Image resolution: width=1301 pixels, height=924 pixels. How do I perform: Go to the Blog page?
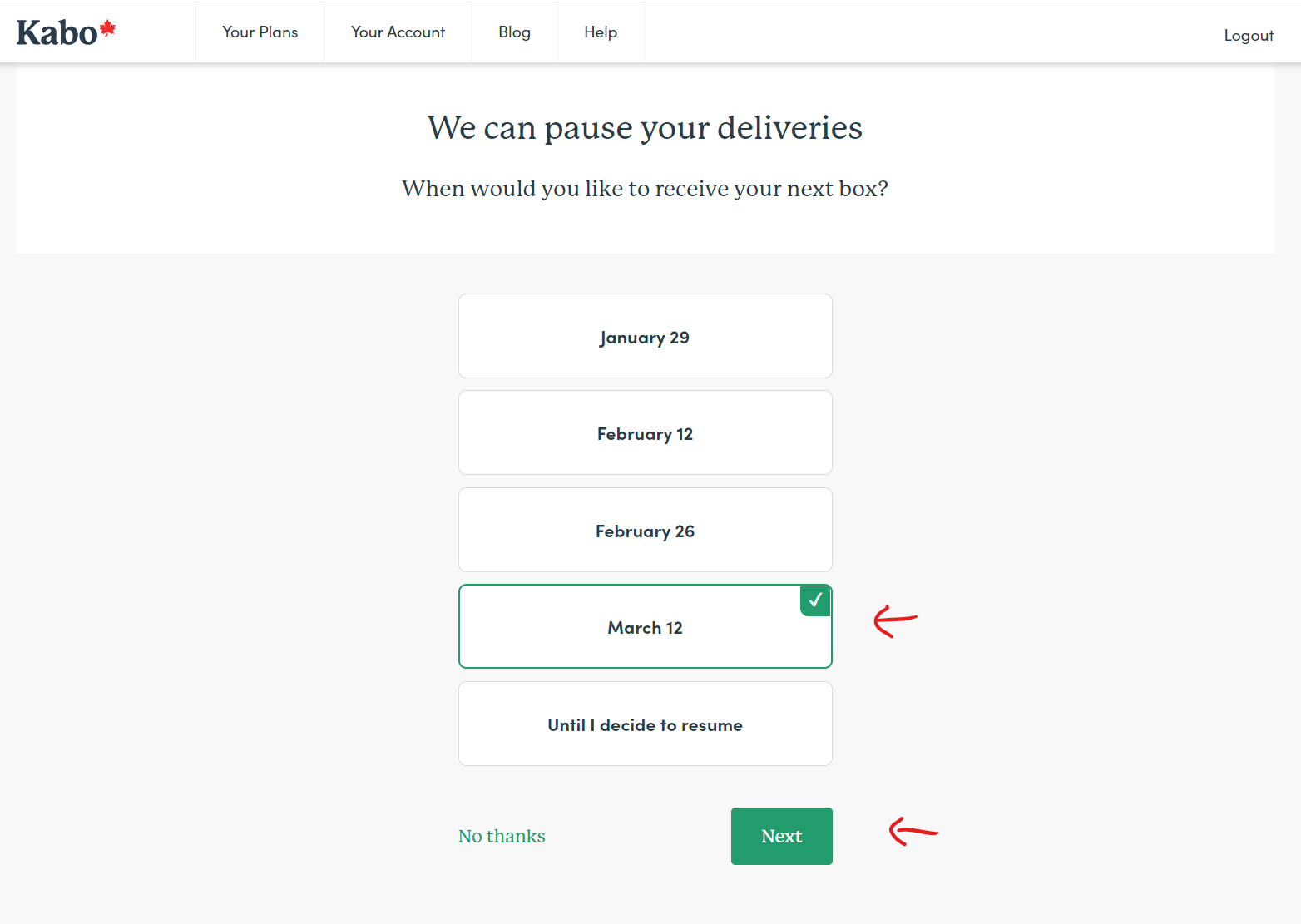tap(514, 32)
